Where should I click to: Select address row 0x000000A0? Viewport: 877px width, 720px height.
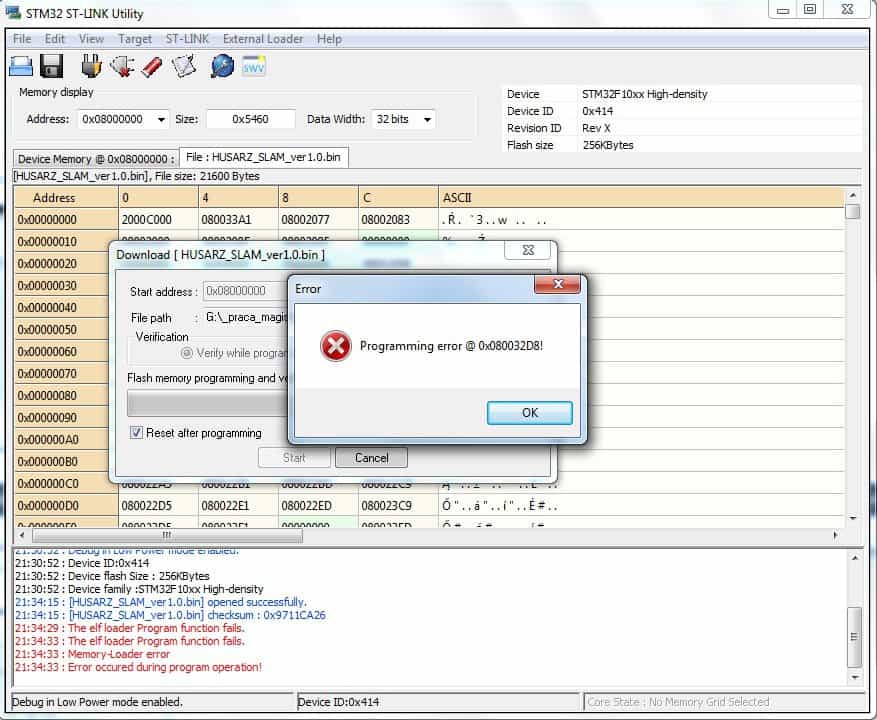(62, 440)
